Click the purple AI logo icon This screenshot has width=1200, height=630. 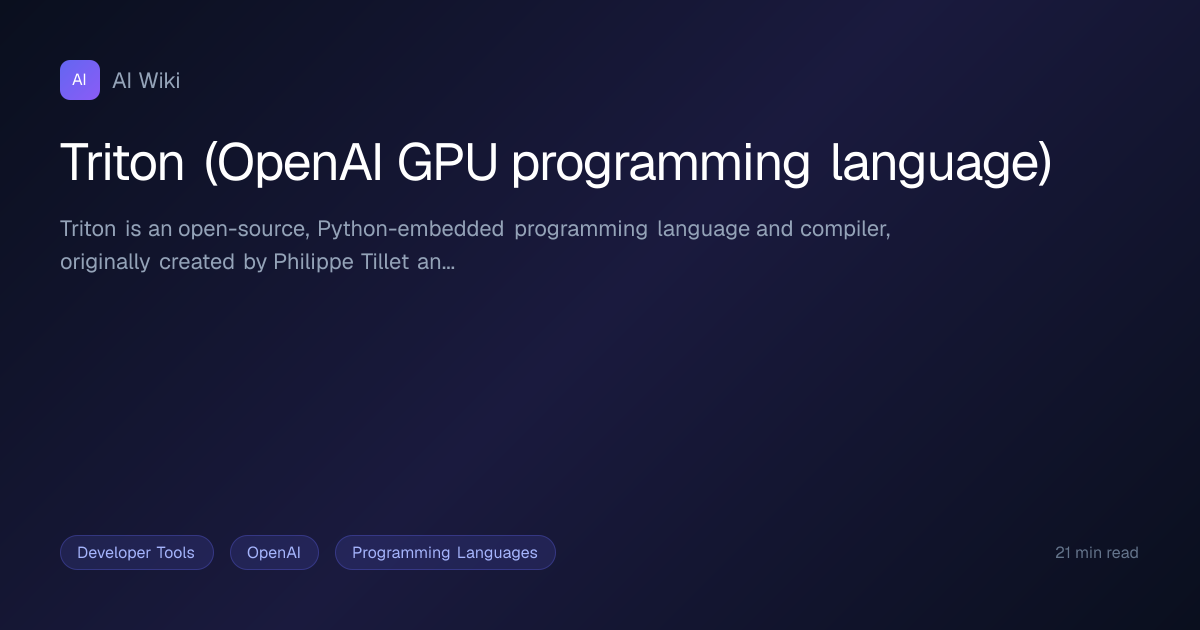80,80
